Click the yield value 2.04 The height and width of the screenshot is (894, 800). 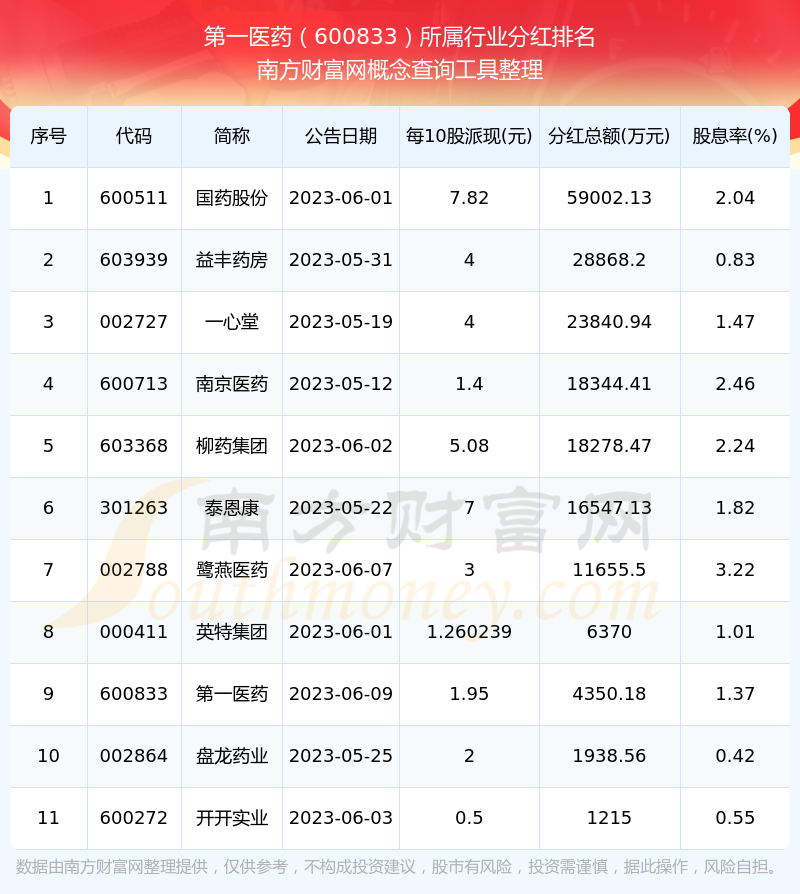pos(735,198)
